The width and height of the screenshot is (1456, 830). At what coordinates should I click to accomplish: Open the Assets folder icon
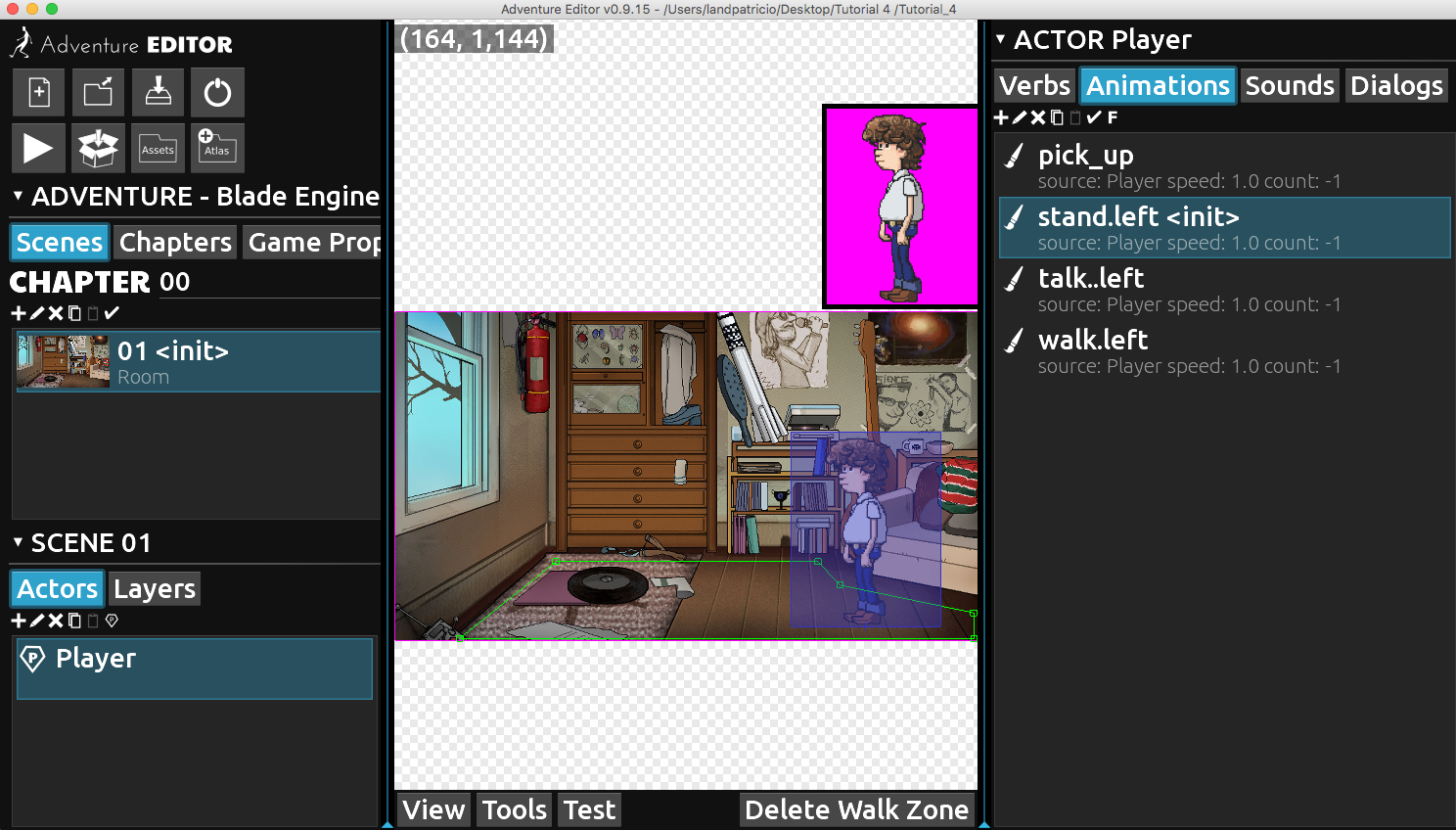pyautogui.click(x=158, y=149)
